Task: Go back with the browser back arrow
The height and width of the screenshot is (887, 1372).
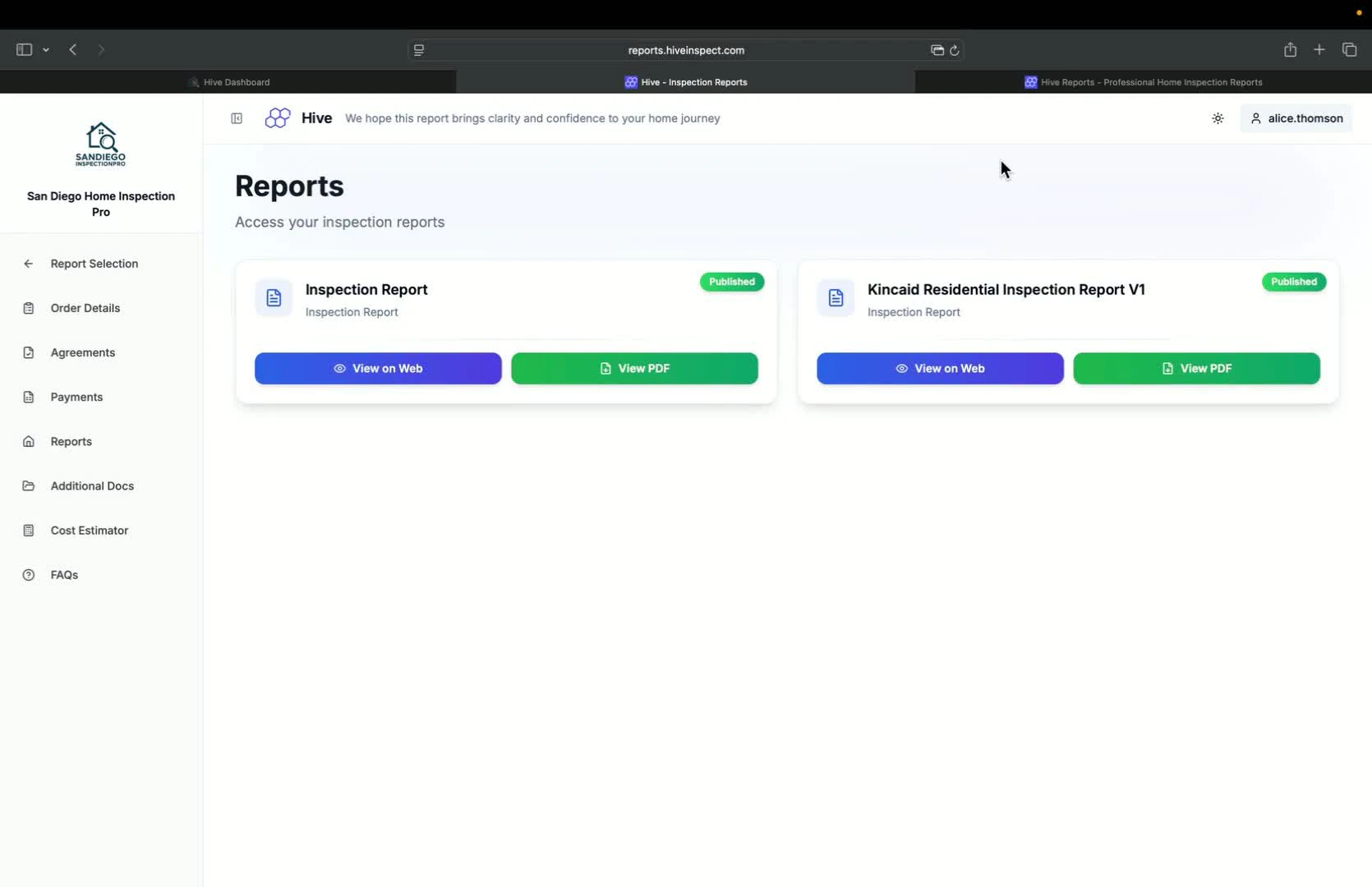Action: [73, 50]
